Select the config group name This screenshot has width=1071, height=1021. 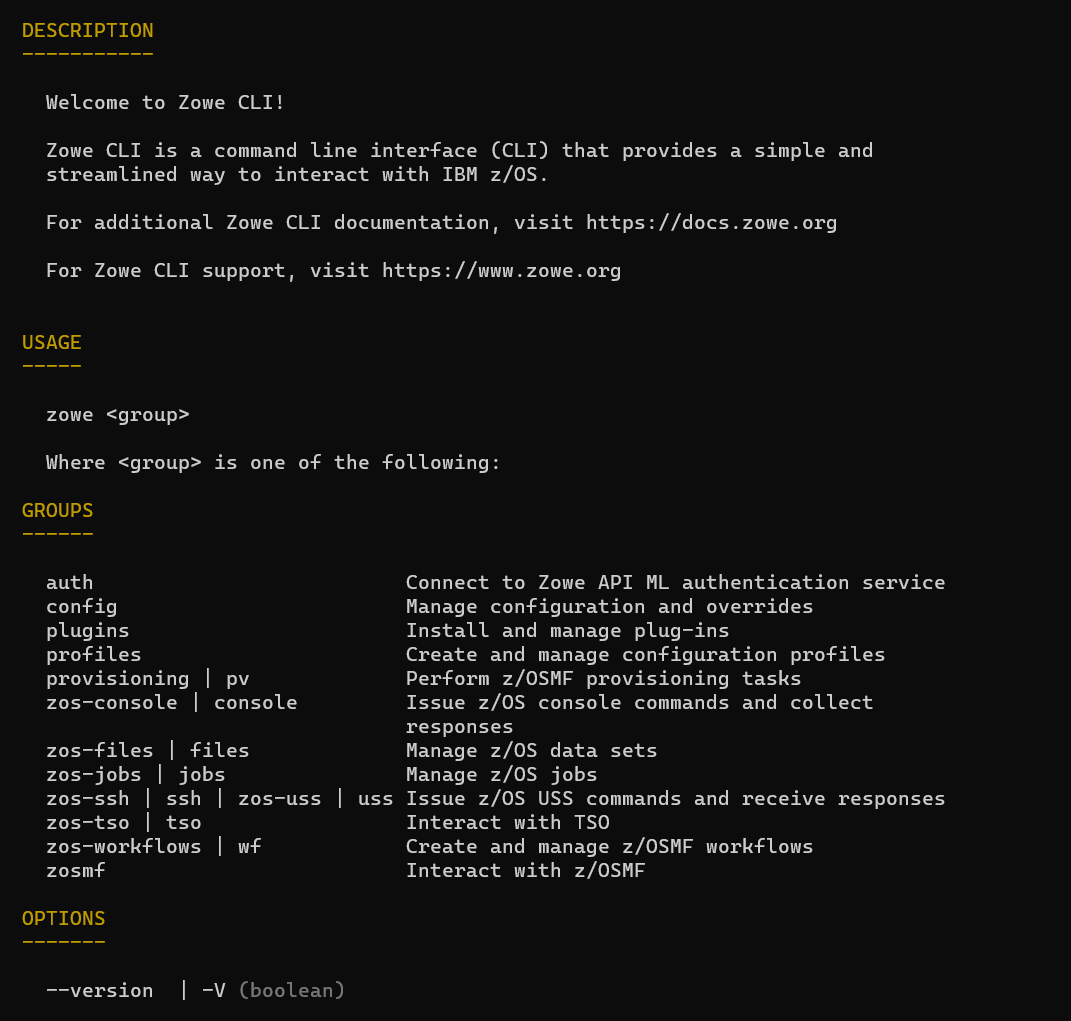pyautogui.click(x=81, y=606)
